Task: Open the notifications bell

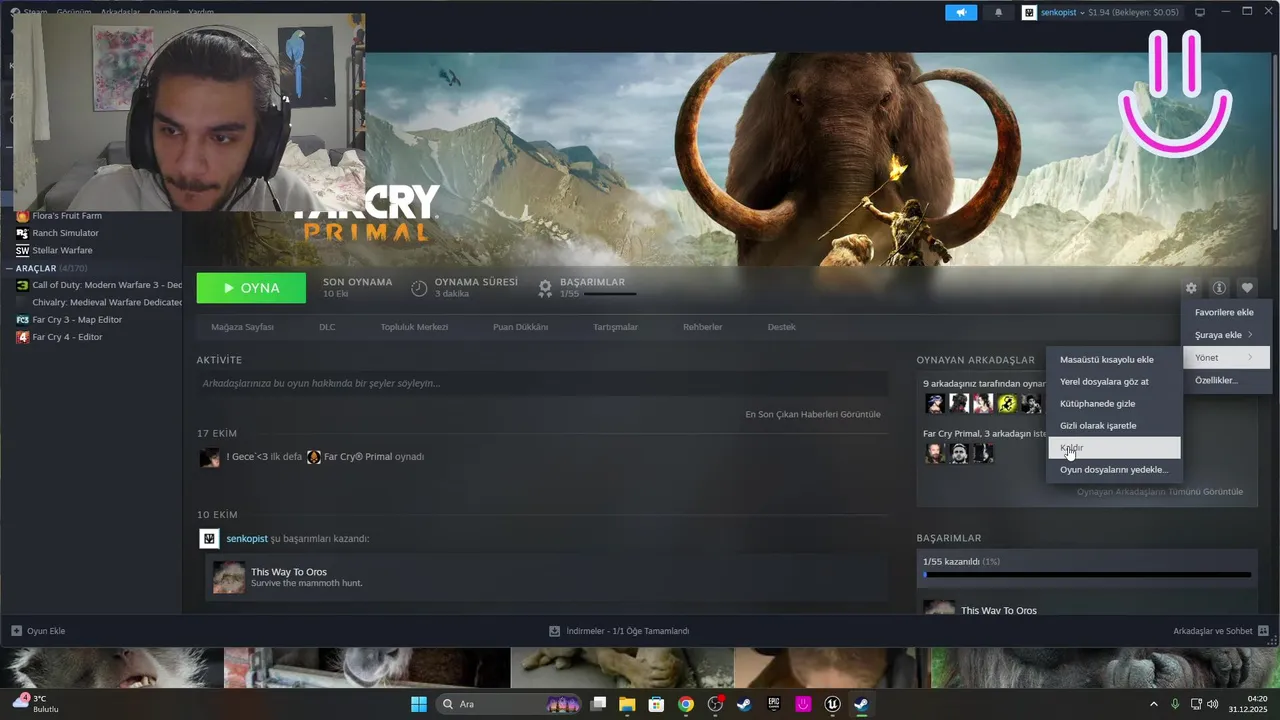Action: [x=998, y=12]
